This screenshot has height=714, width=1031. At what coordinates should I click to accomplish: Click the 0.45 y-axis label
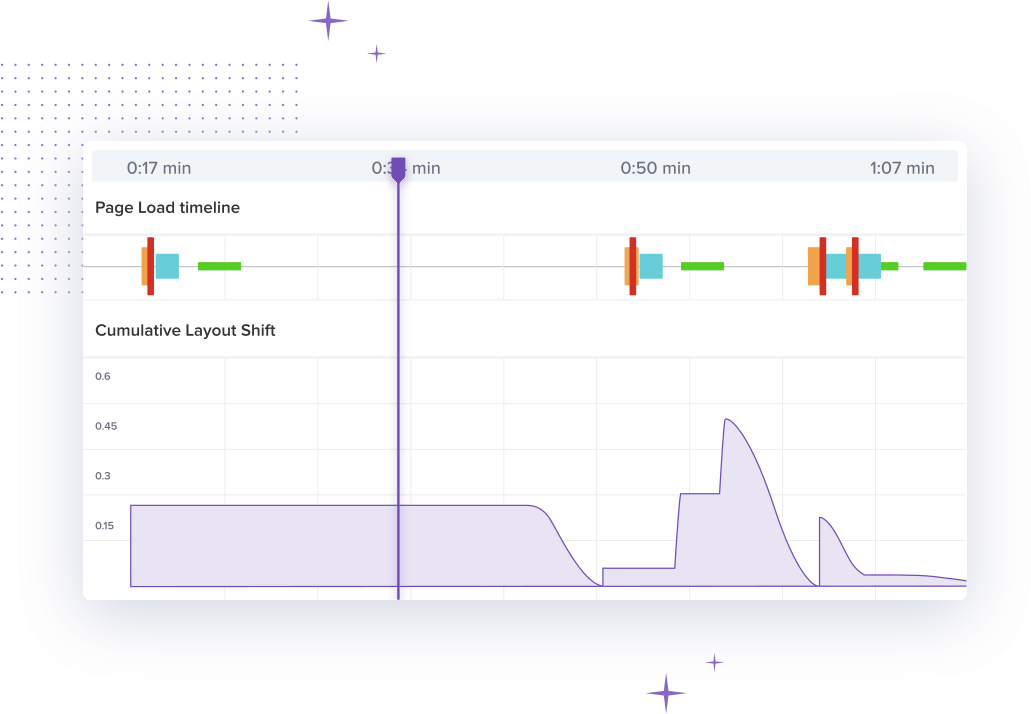[106, 426]
